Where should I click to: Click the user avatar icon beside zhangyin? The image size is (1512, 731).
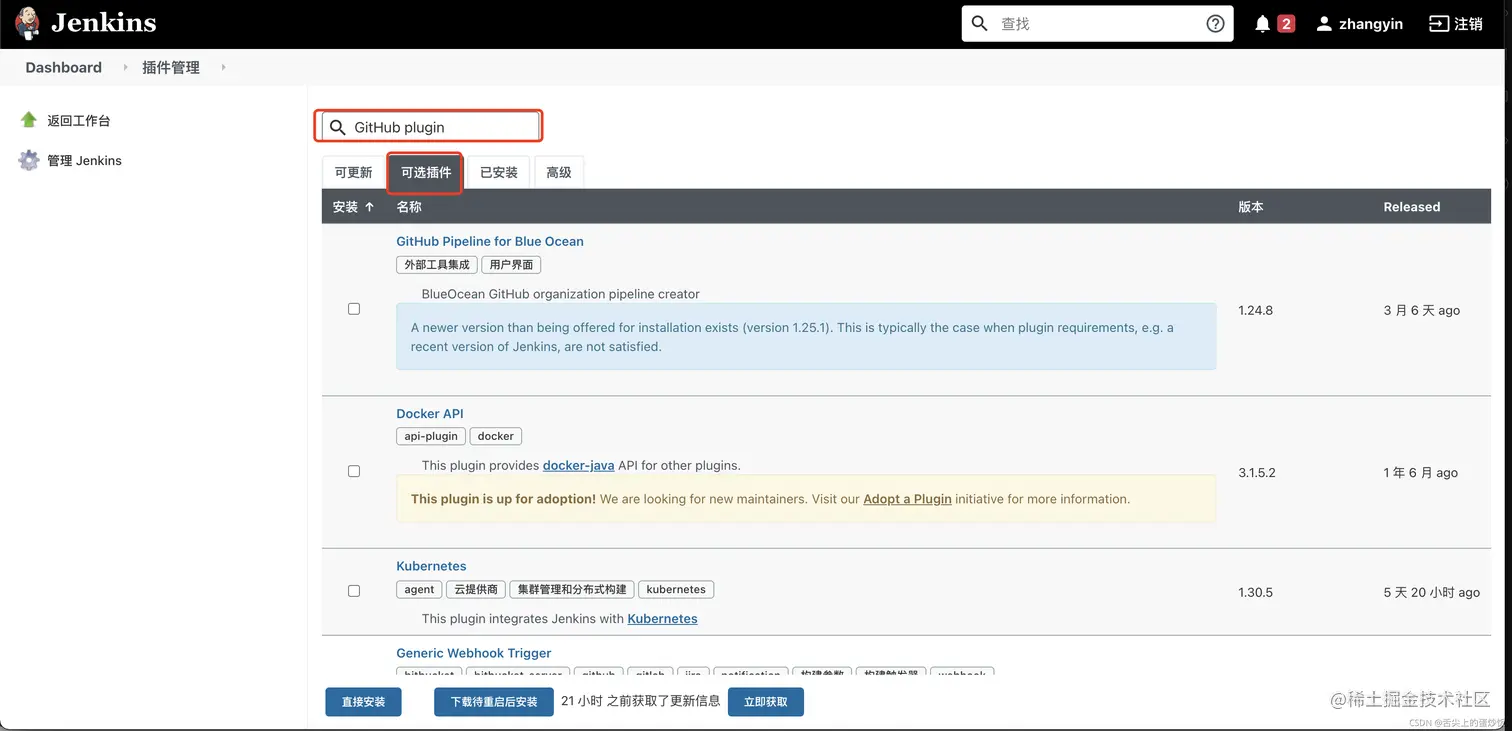pyautogui.click(x=1324, y=23)
